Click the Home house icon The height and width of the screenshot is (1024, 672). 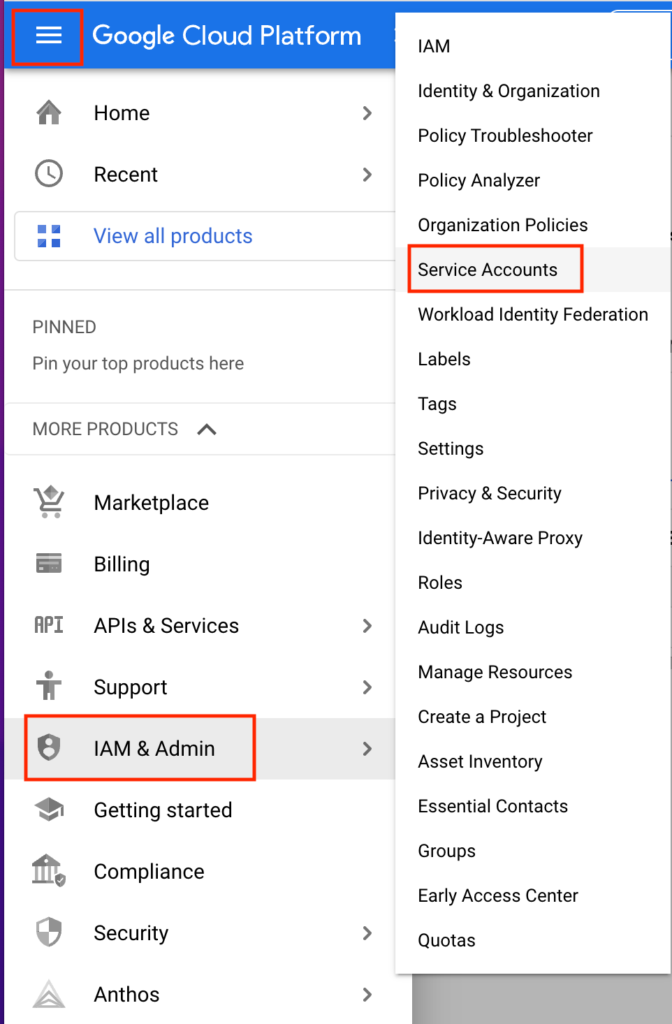49,112
